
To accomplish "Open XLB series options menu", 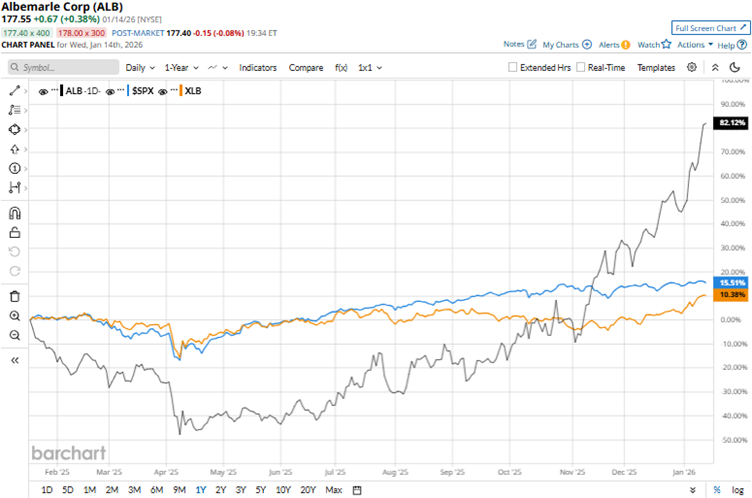I will [x=174, y=89].
